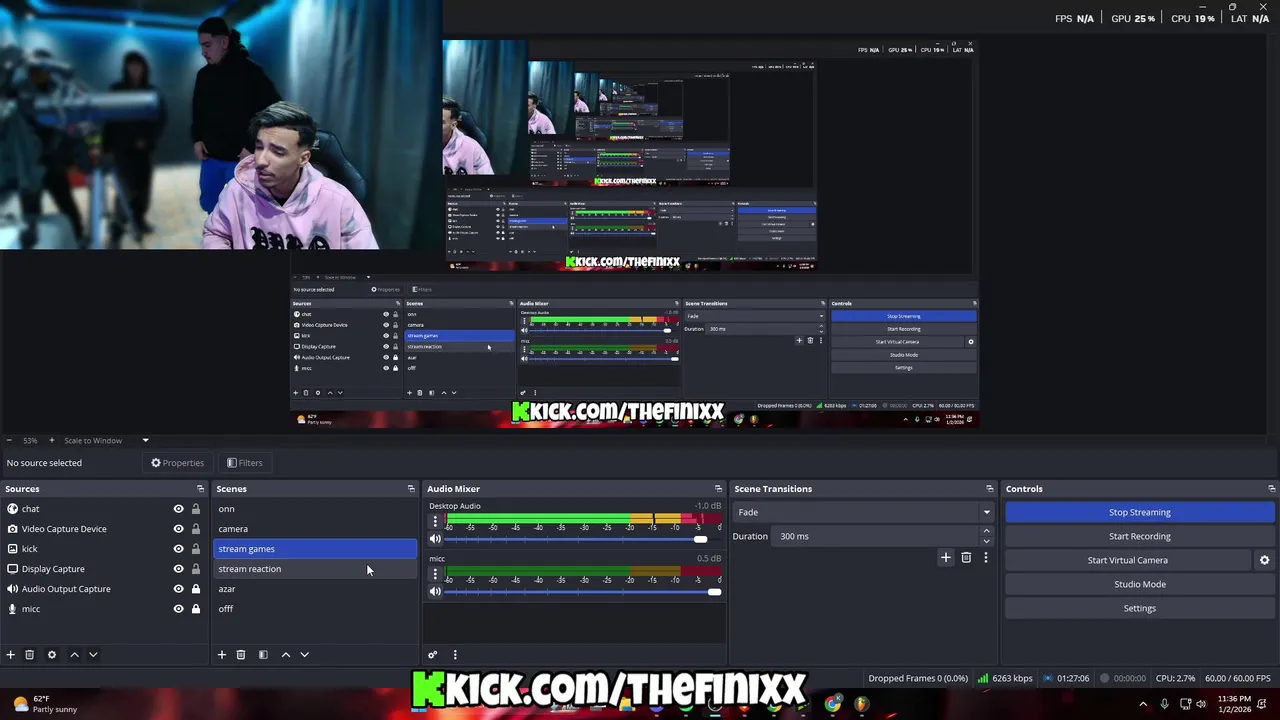Add a configurable scene transition with the plus icon
1280x720 pixels.
pos(946,558)
